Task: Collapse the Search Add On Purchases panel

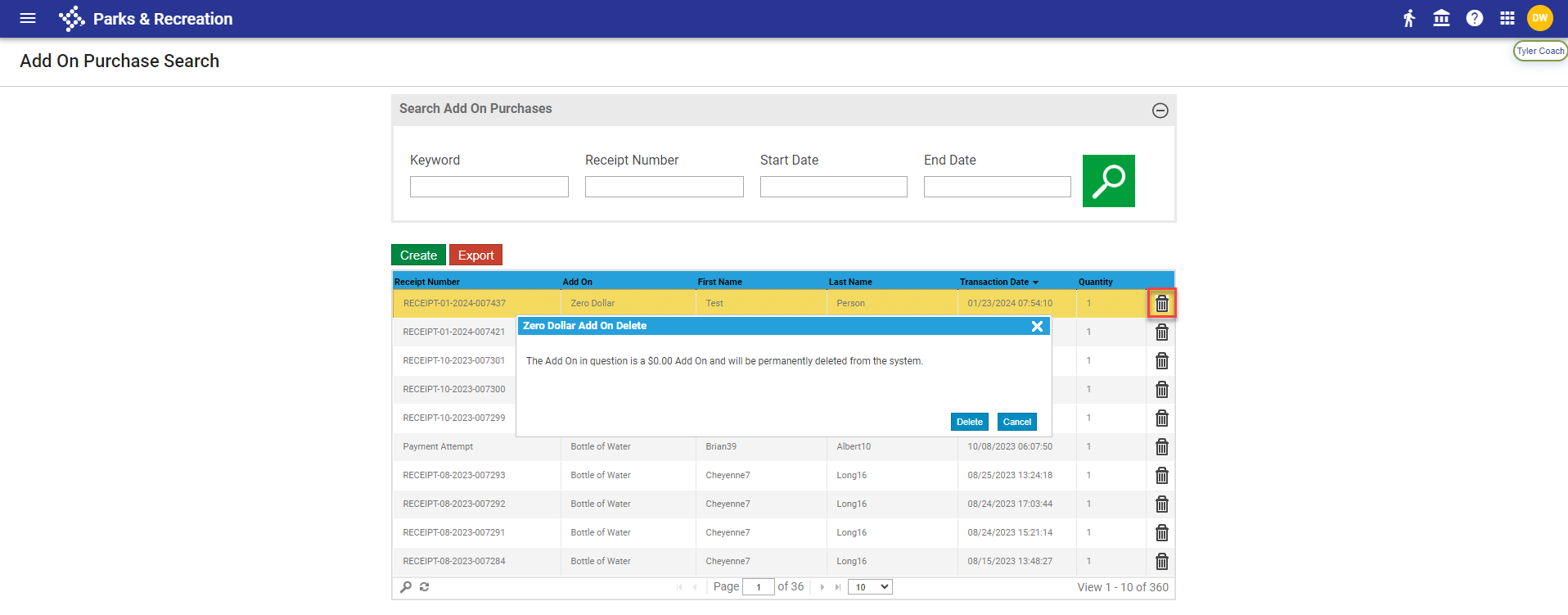Action: [1160, 111]
